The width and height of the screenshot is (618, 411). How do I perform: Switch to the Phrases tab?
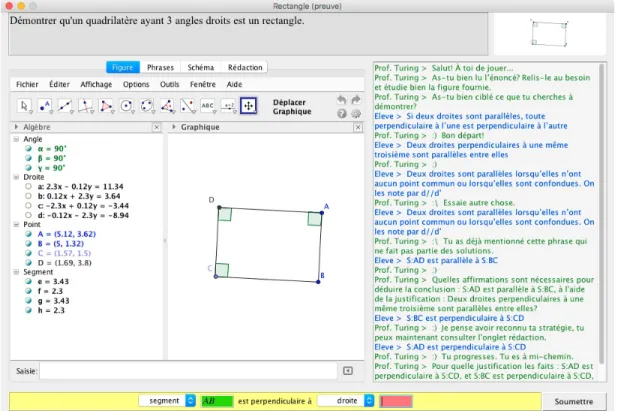click(160, 67)
